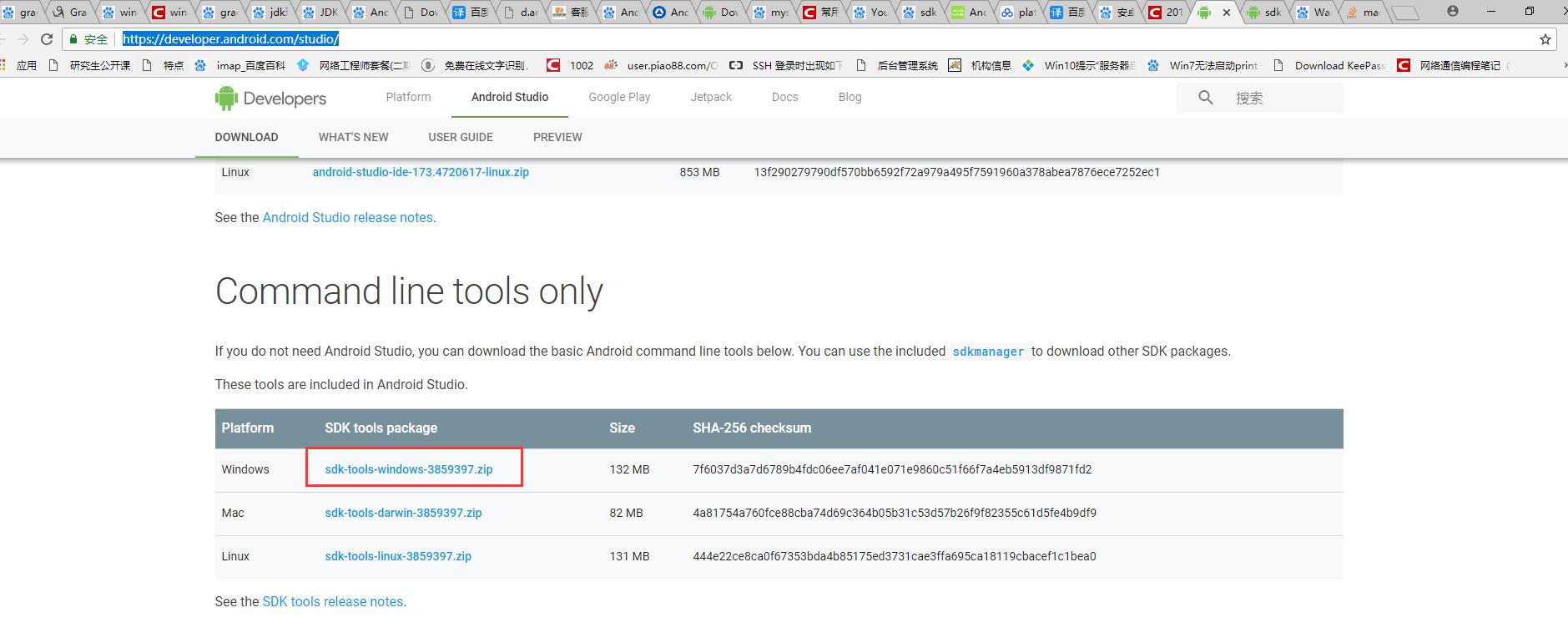
Task: Open the 机构信息 bookmark
Action: [980, 65]
